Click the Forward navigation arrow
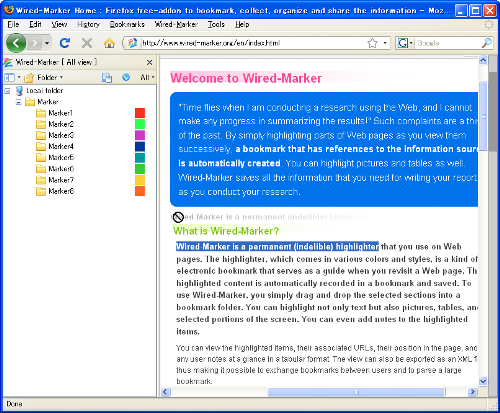This screenshot has width=500, height=413. pyautogui.click(x=35, y=43)
